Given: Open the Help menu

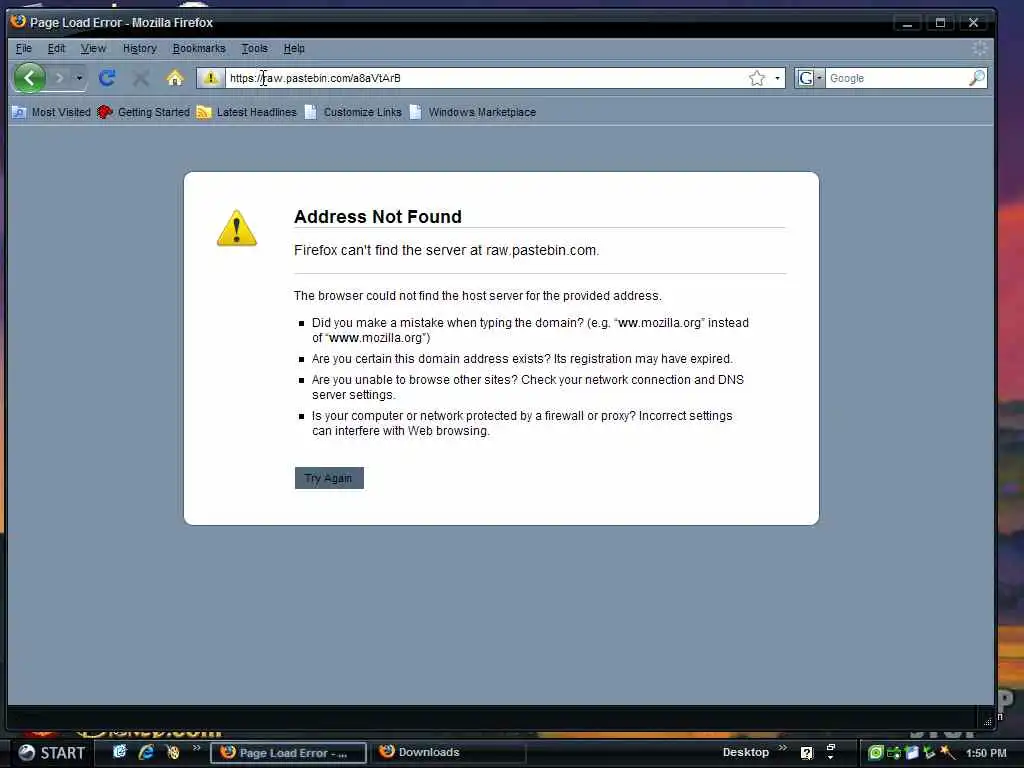Looking at the screenshot, I should pos(294,48).
